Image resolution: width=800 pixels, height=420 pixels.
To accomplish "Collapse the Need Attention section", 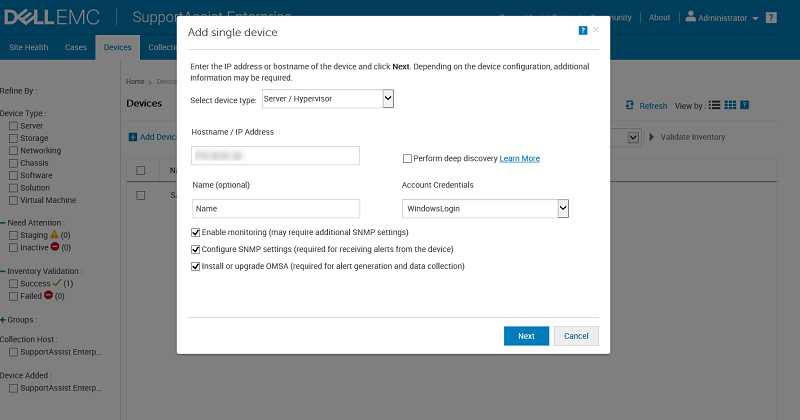I will tap(3, 223).
